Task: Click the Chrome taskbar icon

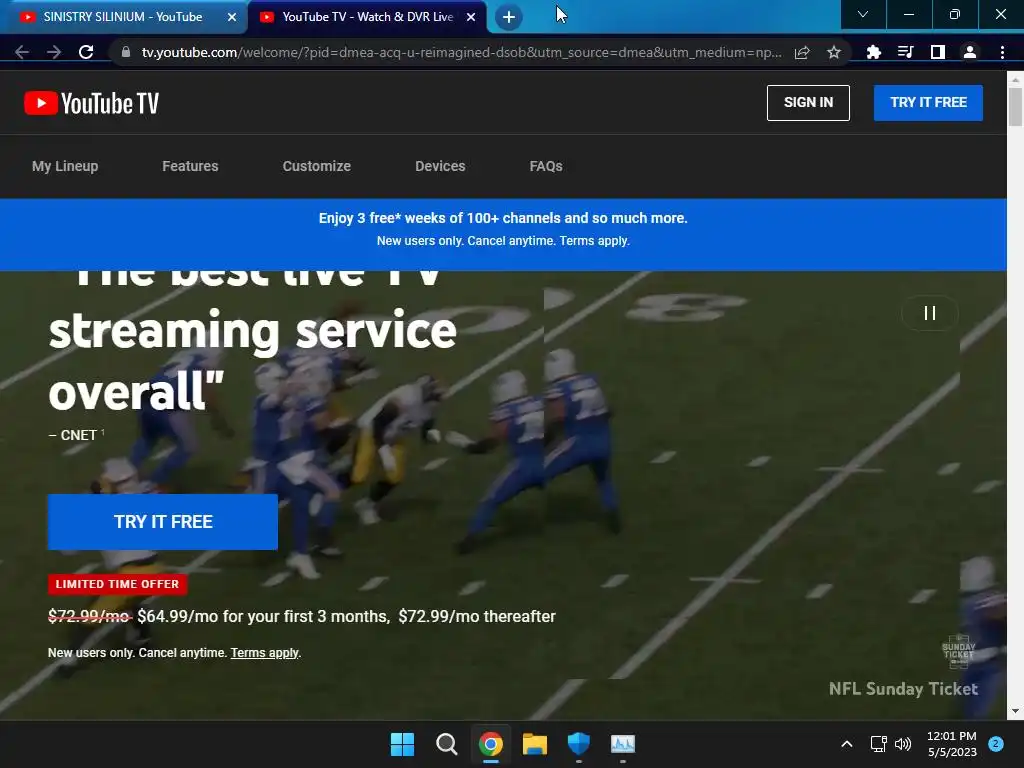Action: [490, 744]
